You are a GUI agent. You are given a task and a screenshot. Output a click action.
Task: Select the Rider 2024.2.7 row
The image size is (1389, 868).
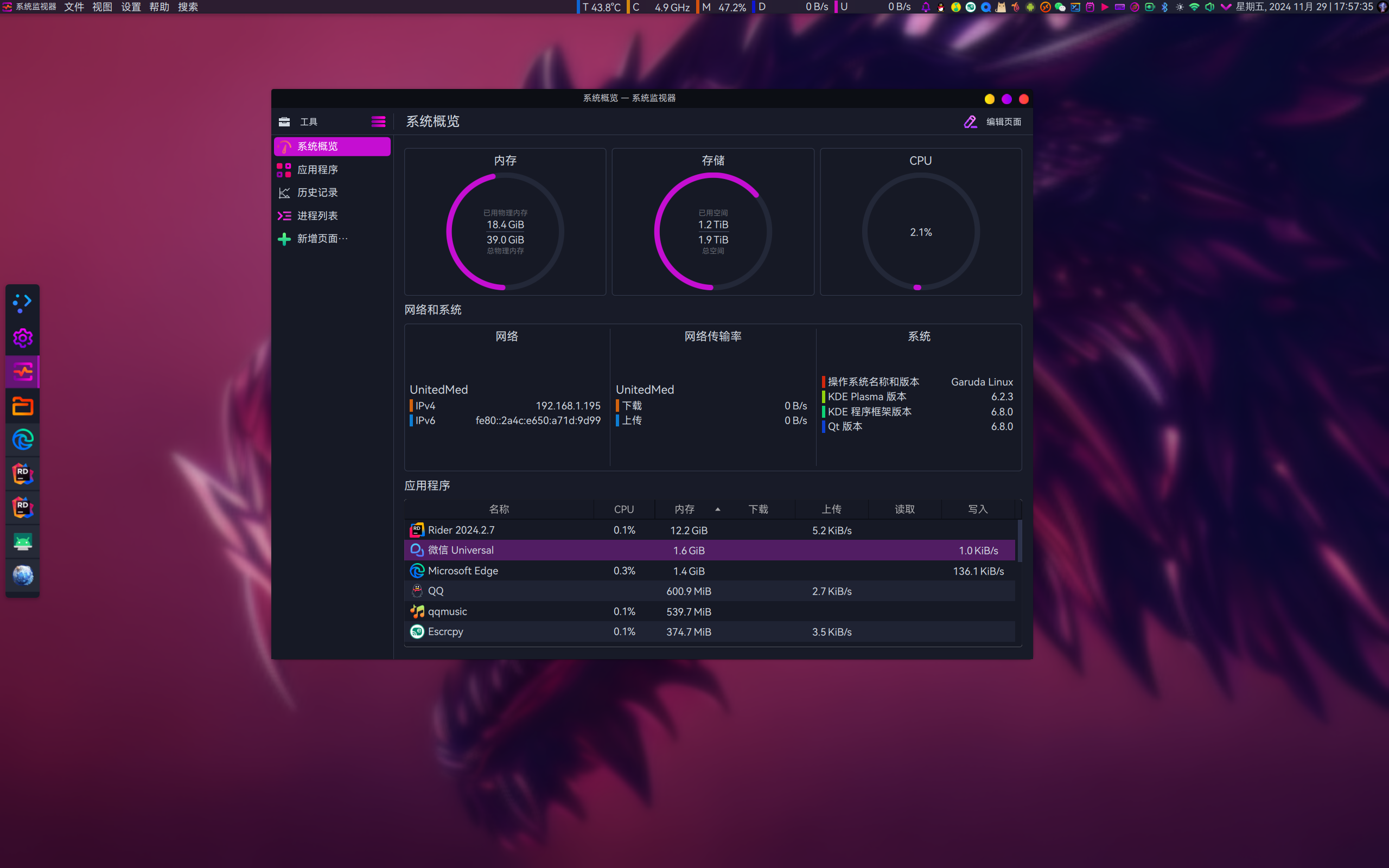point(710,530)
